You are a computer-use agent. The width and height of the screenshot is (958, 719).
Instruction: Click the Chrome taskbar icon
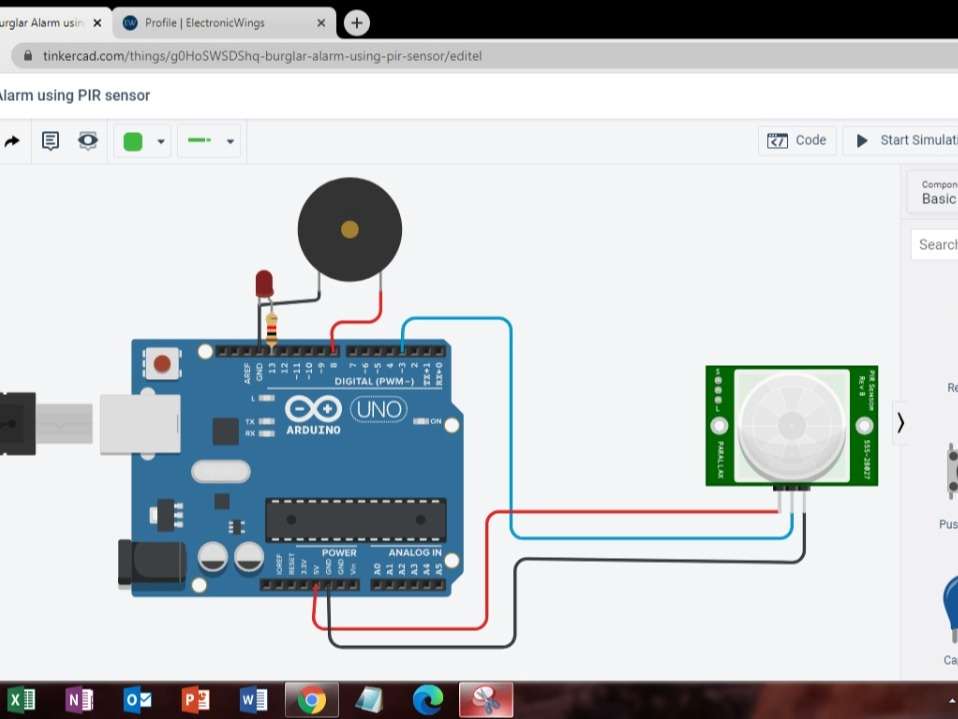tap(312, 700)
